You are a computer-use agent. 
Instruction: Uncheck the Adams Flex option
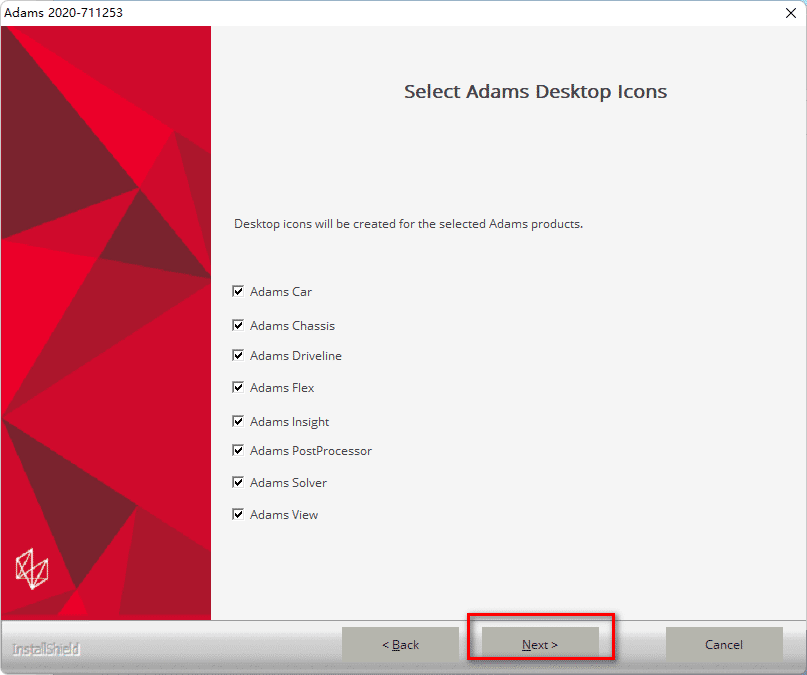[x=238, y=387]
